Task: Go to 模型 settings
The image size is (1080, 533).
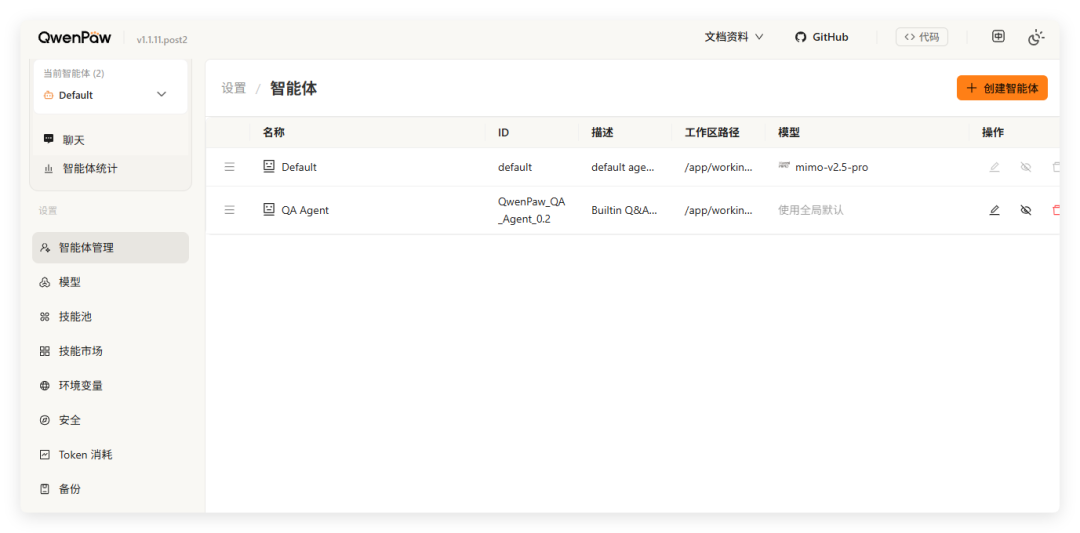Action: click(x=110, y=282)
